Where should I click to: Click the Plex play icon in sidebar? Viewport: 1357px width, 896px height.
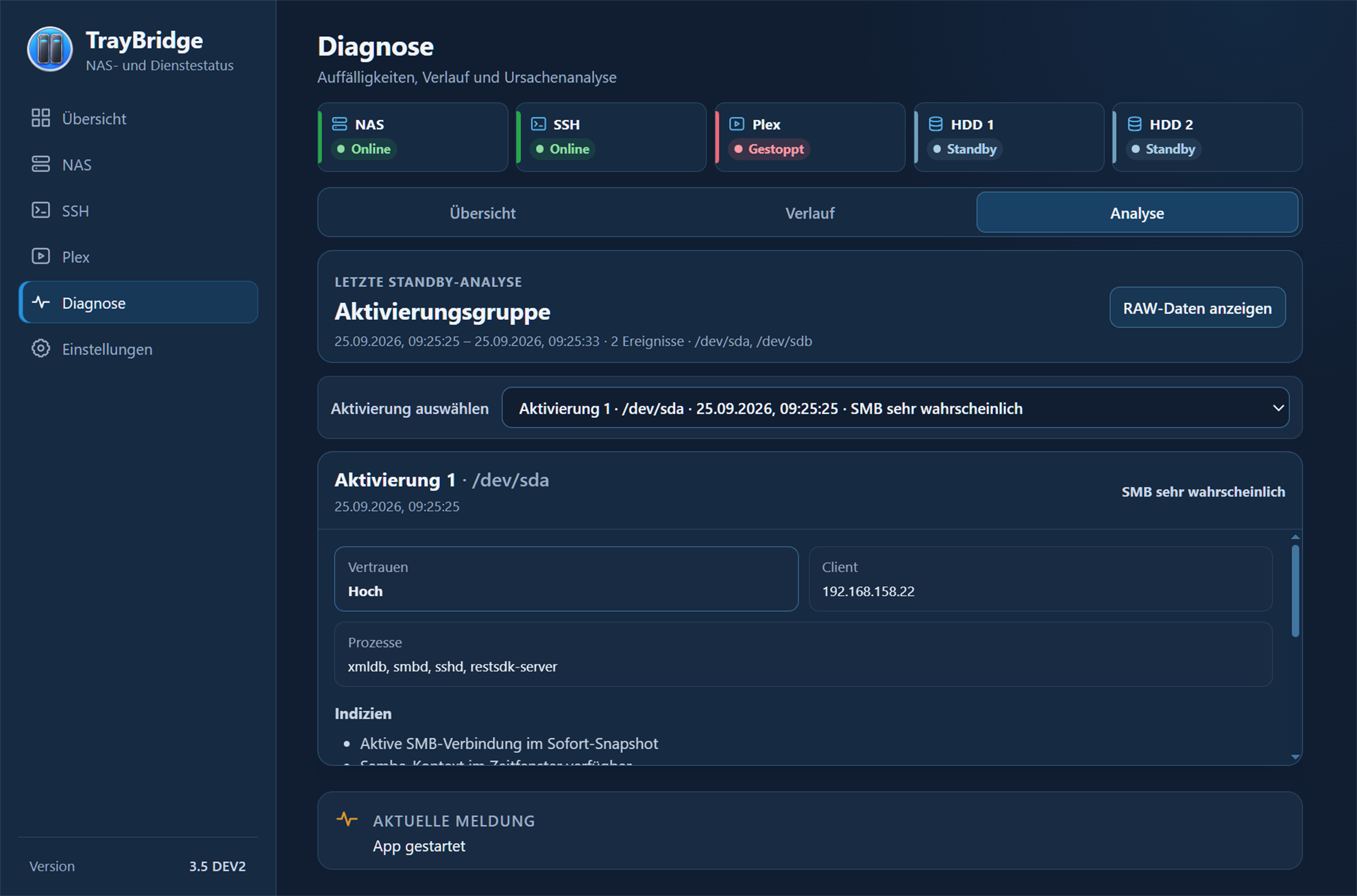pyautogui.click(x=40, y=256)
